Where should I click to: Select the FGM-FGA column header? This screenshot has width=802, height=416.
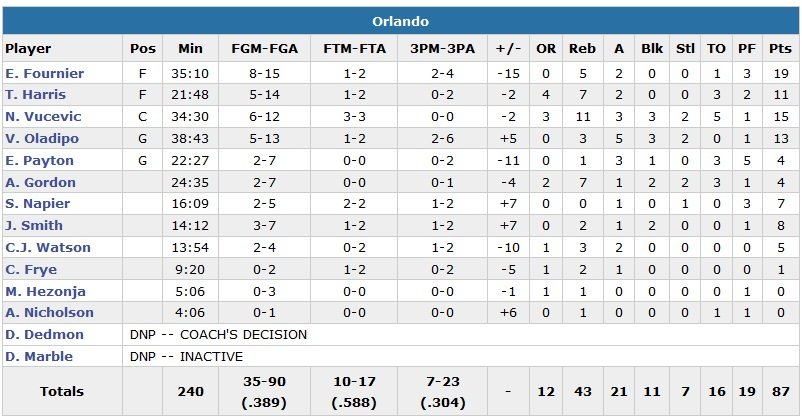(x=263, y=49)
